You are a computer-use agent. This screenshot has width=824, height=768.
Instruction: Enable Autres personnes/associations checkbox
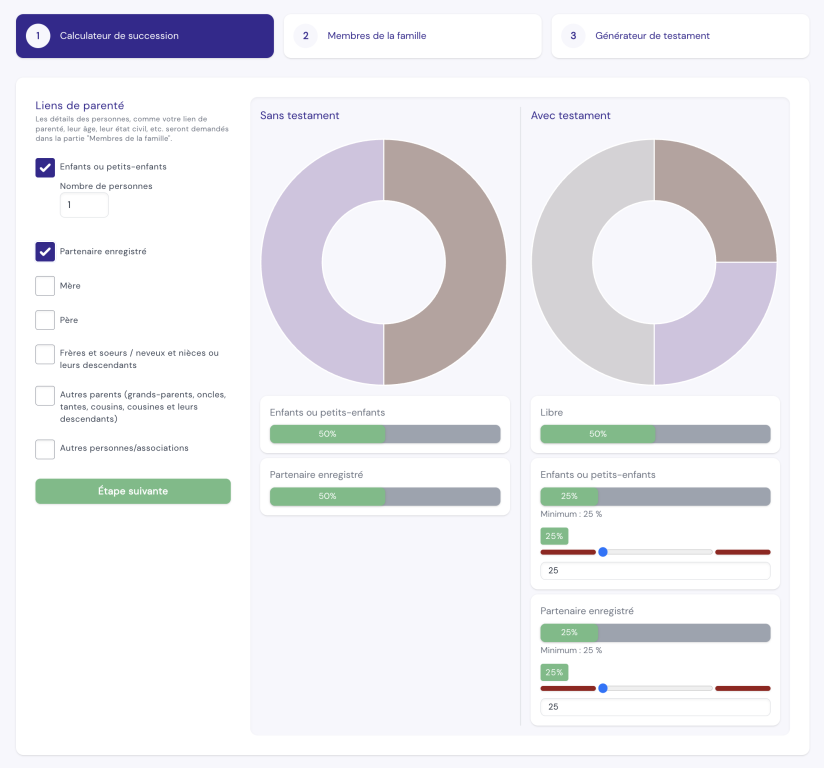[45, 449]
